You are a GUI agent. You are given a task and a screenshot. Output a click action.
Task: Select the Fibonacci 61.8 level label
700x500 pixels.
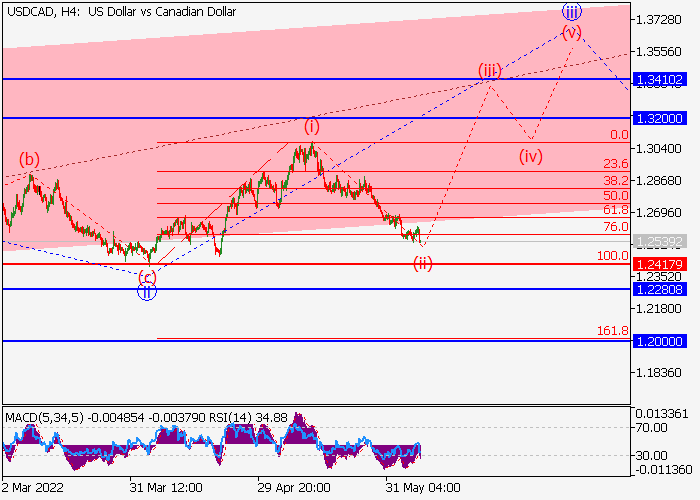coord(616,210)
